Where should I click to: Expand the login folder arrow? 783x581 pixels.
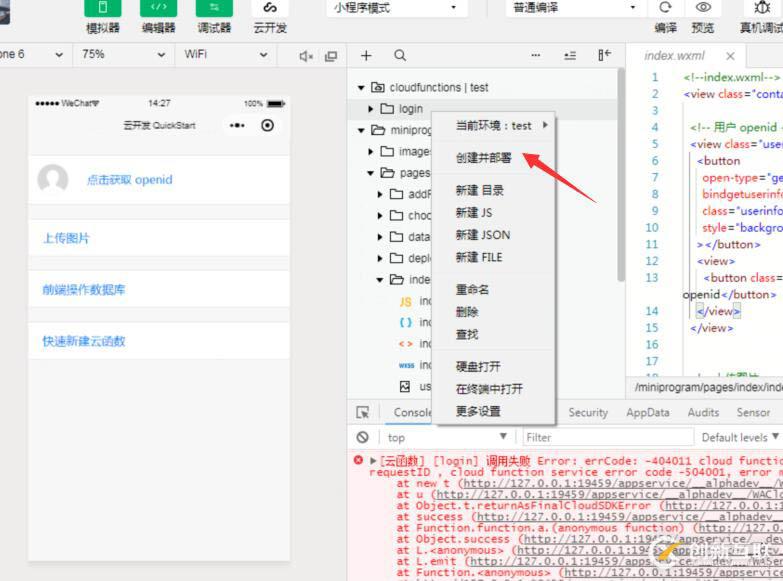(371, 109)
